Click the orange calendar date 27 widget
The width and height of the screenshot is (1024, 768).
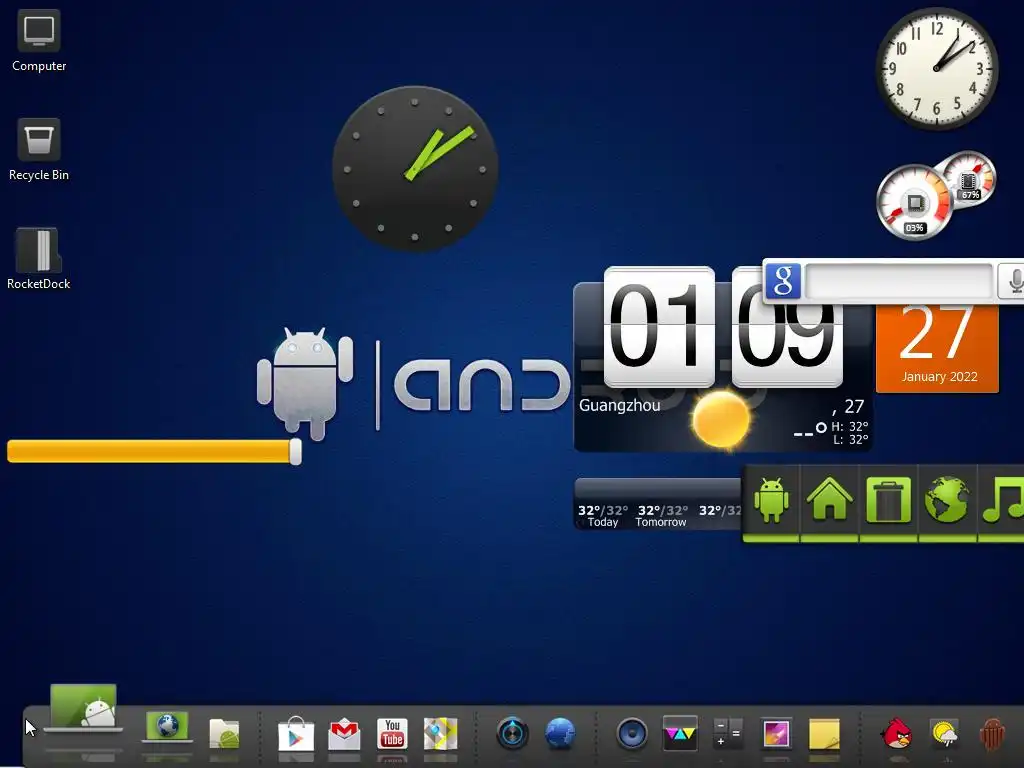click(937, 347)
